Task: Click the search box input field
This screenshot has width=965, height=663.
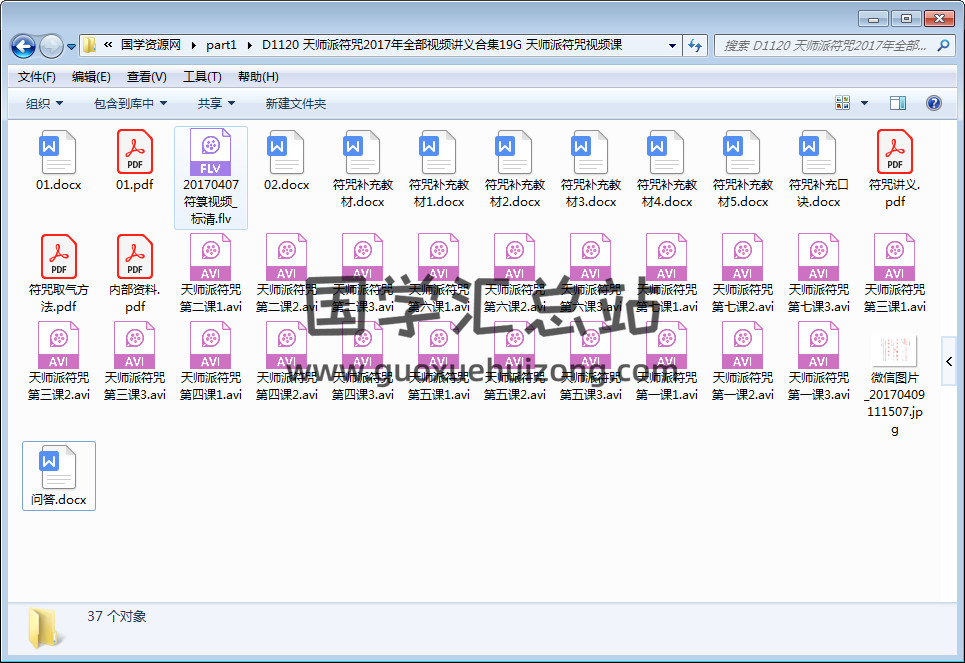Action: point(825,45)
